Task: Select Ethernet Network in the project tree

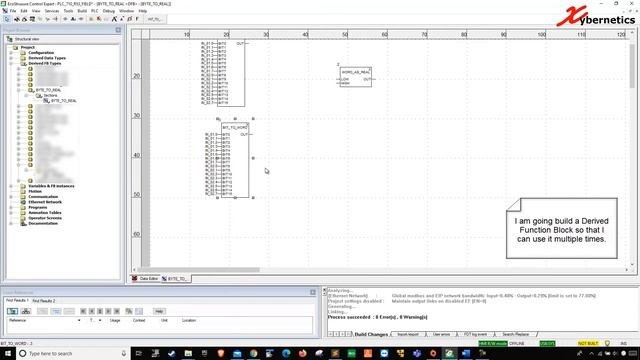Action: [x=45, y=202]
